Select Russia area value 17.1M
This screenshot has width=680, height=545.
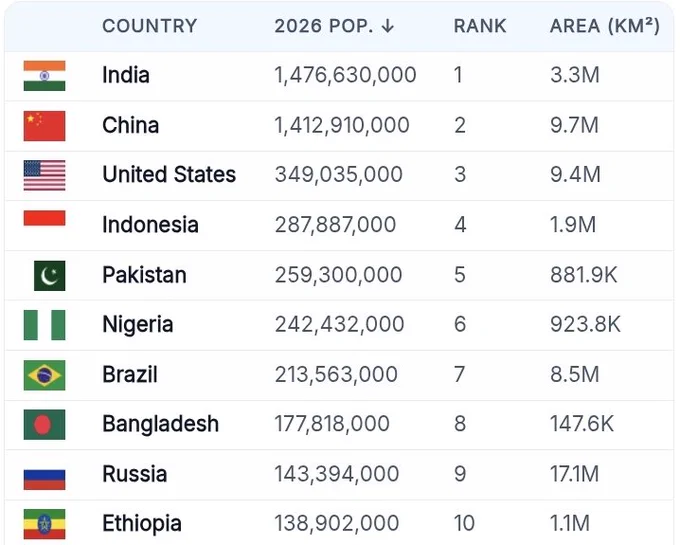(574, 474)
